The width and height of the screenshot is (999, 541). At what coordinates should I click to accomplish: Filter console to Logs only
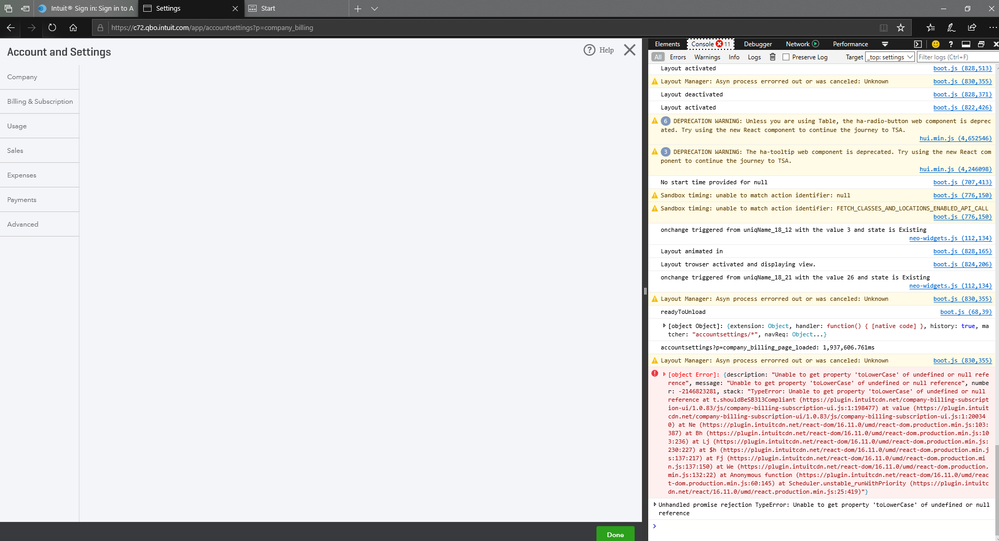click(754, 57)
